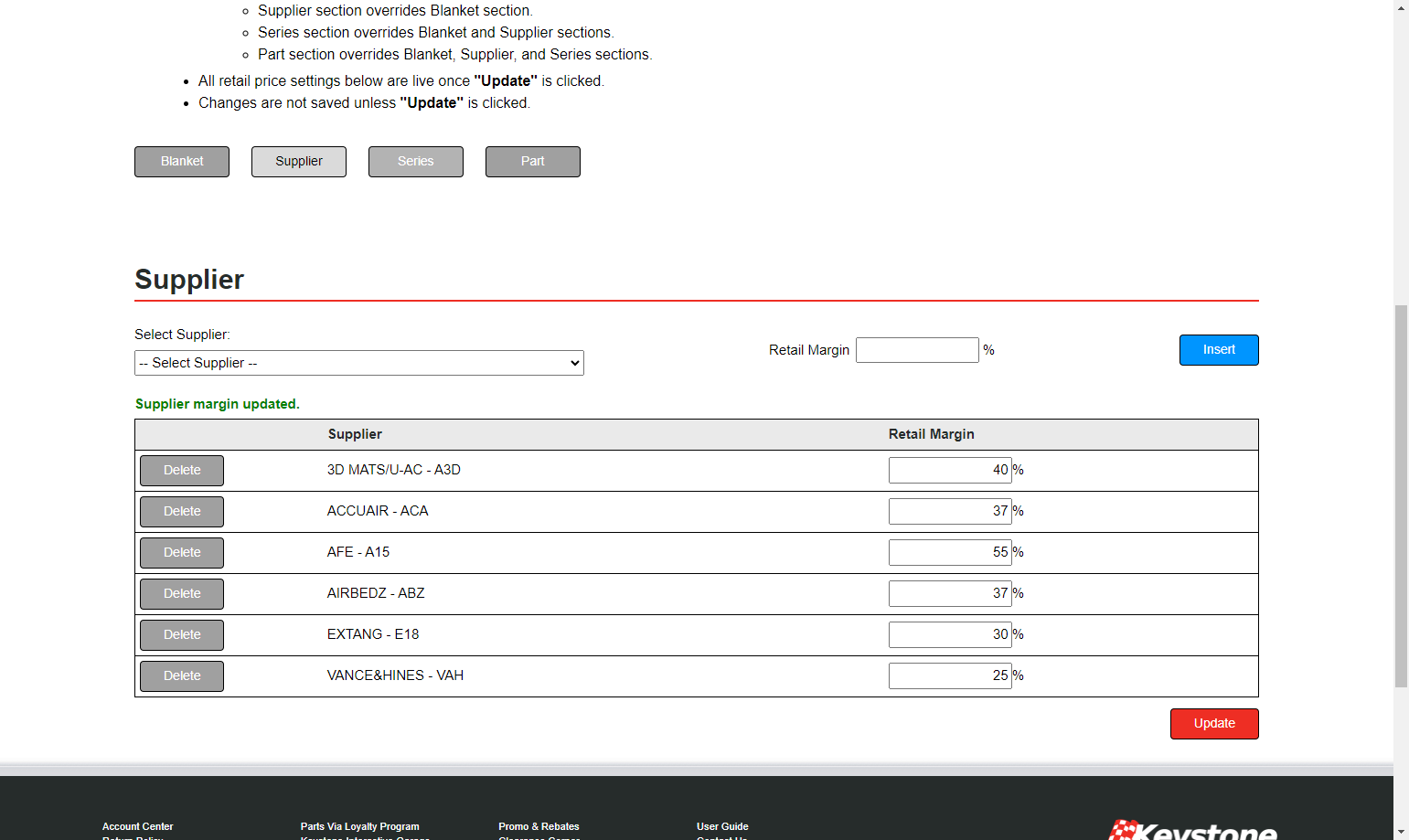This screenshot has height=840, width=1409.
Task: Click the scrollbar down arrow
Action: point(1401,833)
